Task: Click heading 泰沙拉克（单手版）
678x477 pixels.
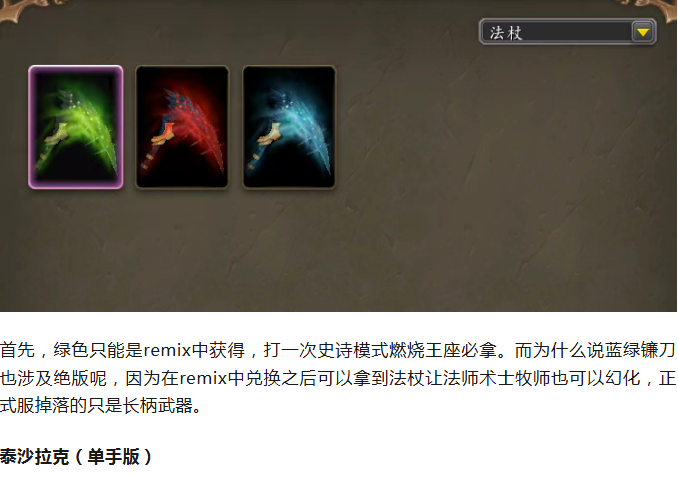Action: pos(76,457)
